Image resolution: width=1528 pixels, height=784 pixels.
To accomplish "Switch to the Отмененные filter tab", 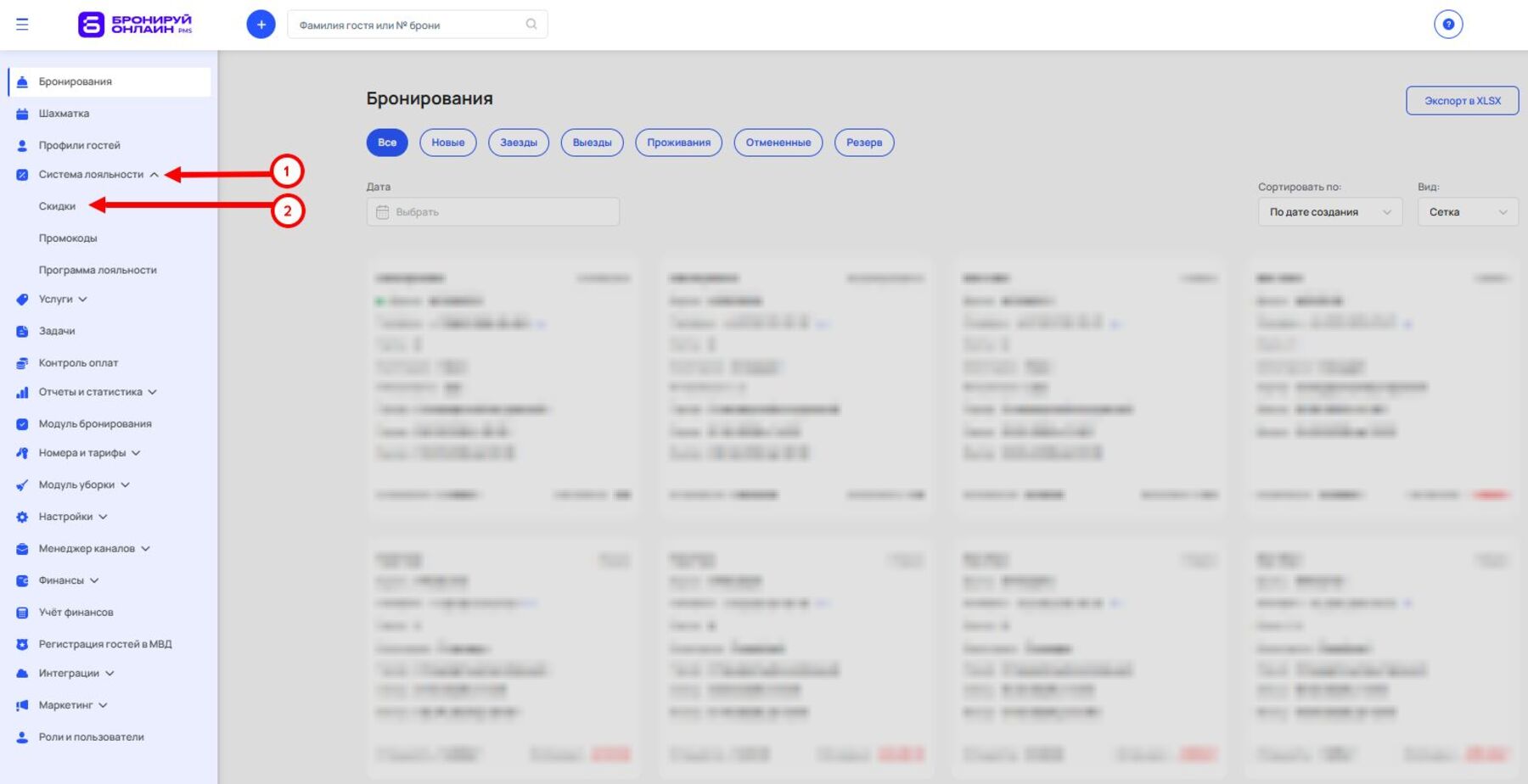I will pos(778,143).
